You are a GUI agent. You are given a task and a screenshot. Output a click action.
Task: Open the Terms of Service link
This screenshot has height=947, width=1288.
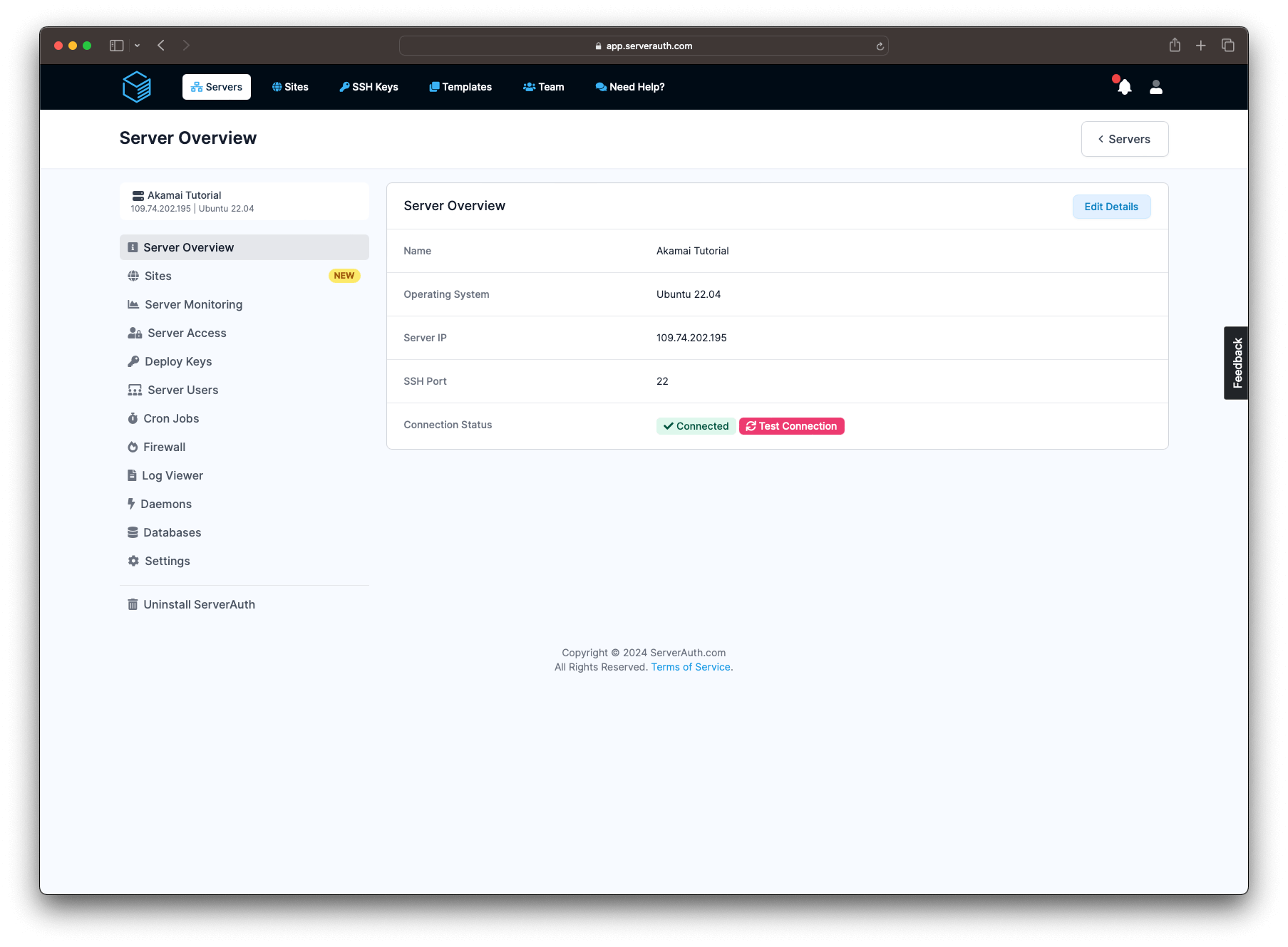(691, 667)
